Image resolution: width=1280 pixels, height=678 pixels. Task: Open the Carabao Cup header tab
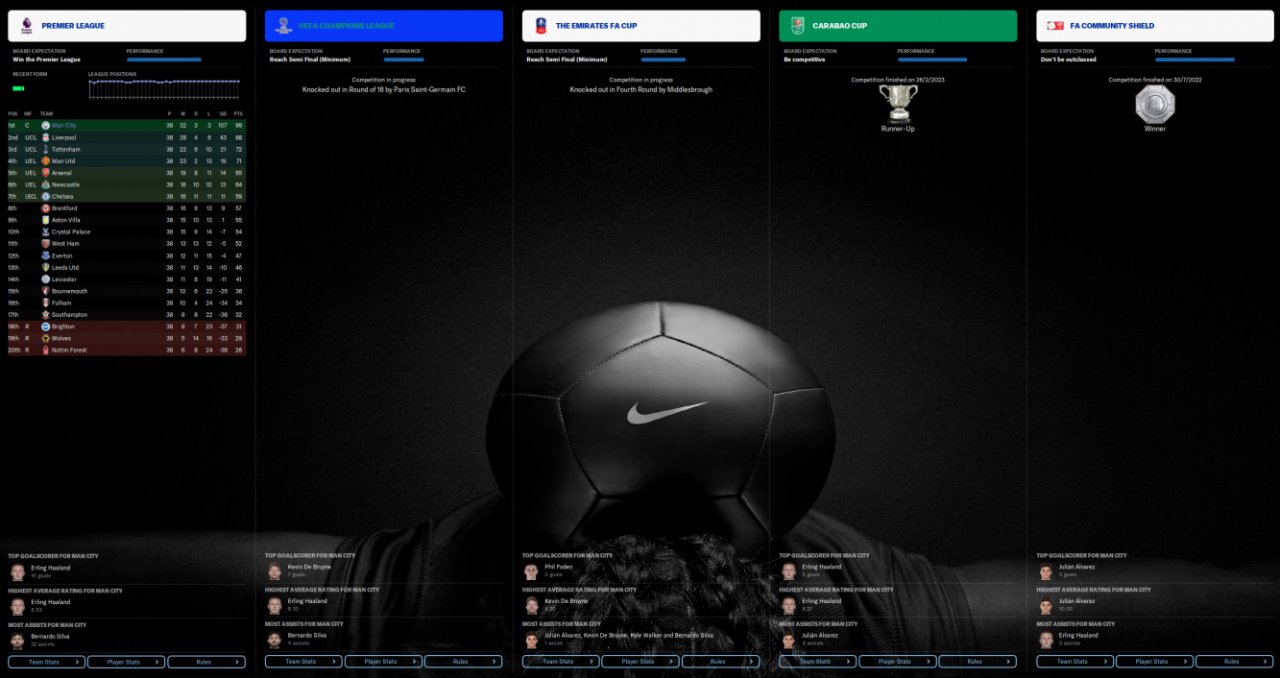(898, 26)
